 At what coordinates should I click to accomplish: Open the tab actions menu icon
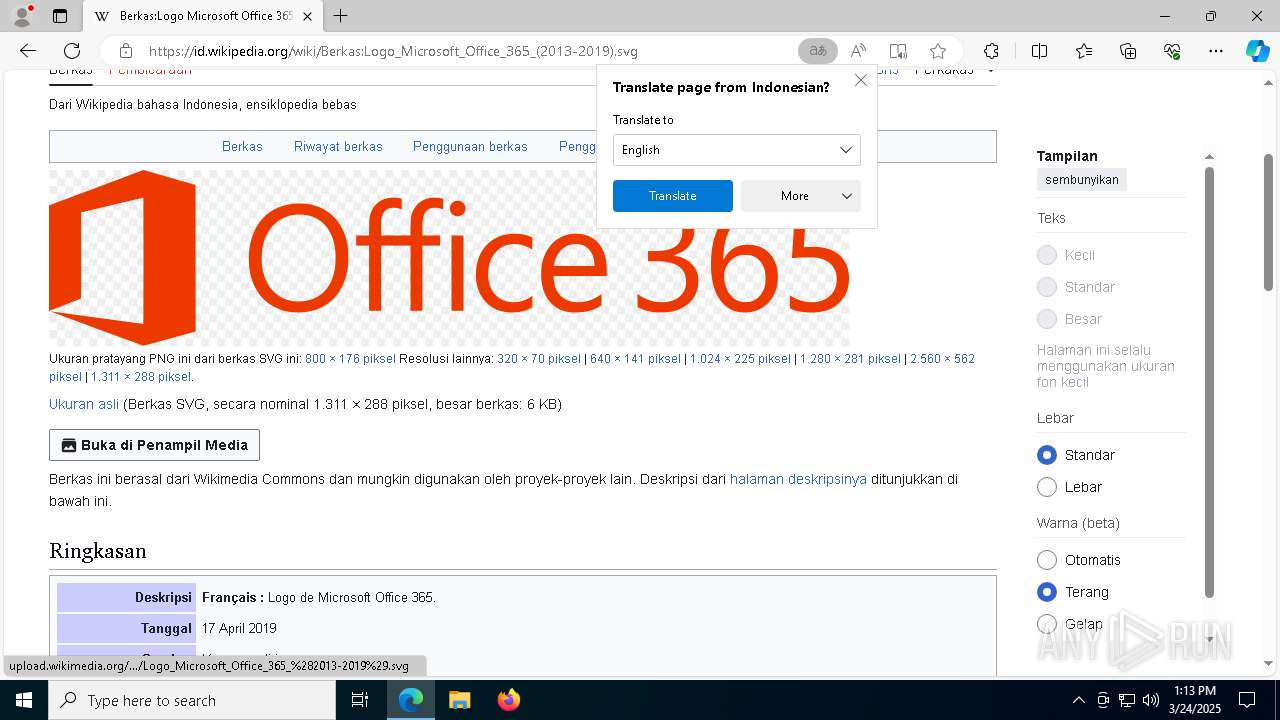coord(60,16)
